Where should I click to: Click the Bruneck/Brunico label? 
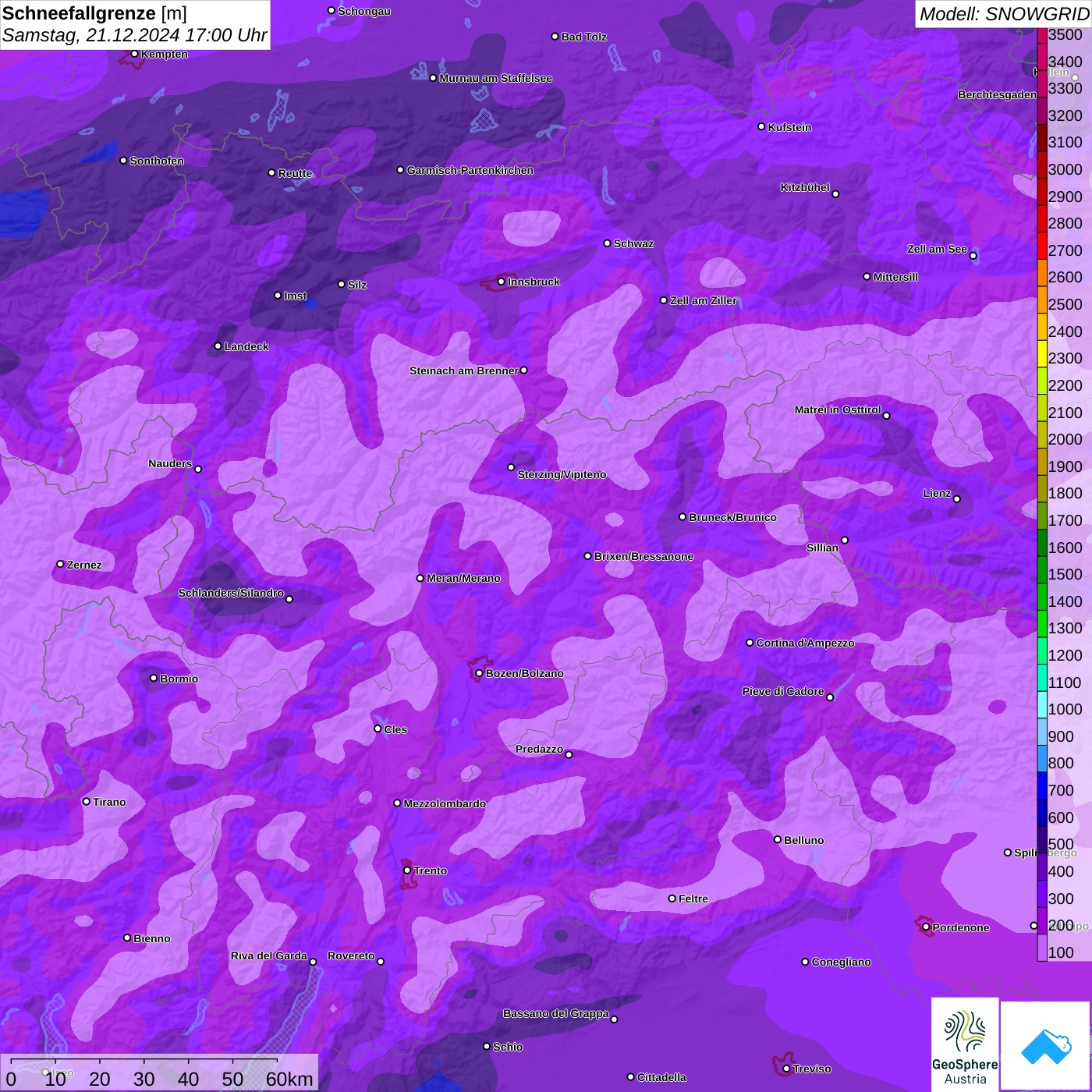tap(732, 517)
